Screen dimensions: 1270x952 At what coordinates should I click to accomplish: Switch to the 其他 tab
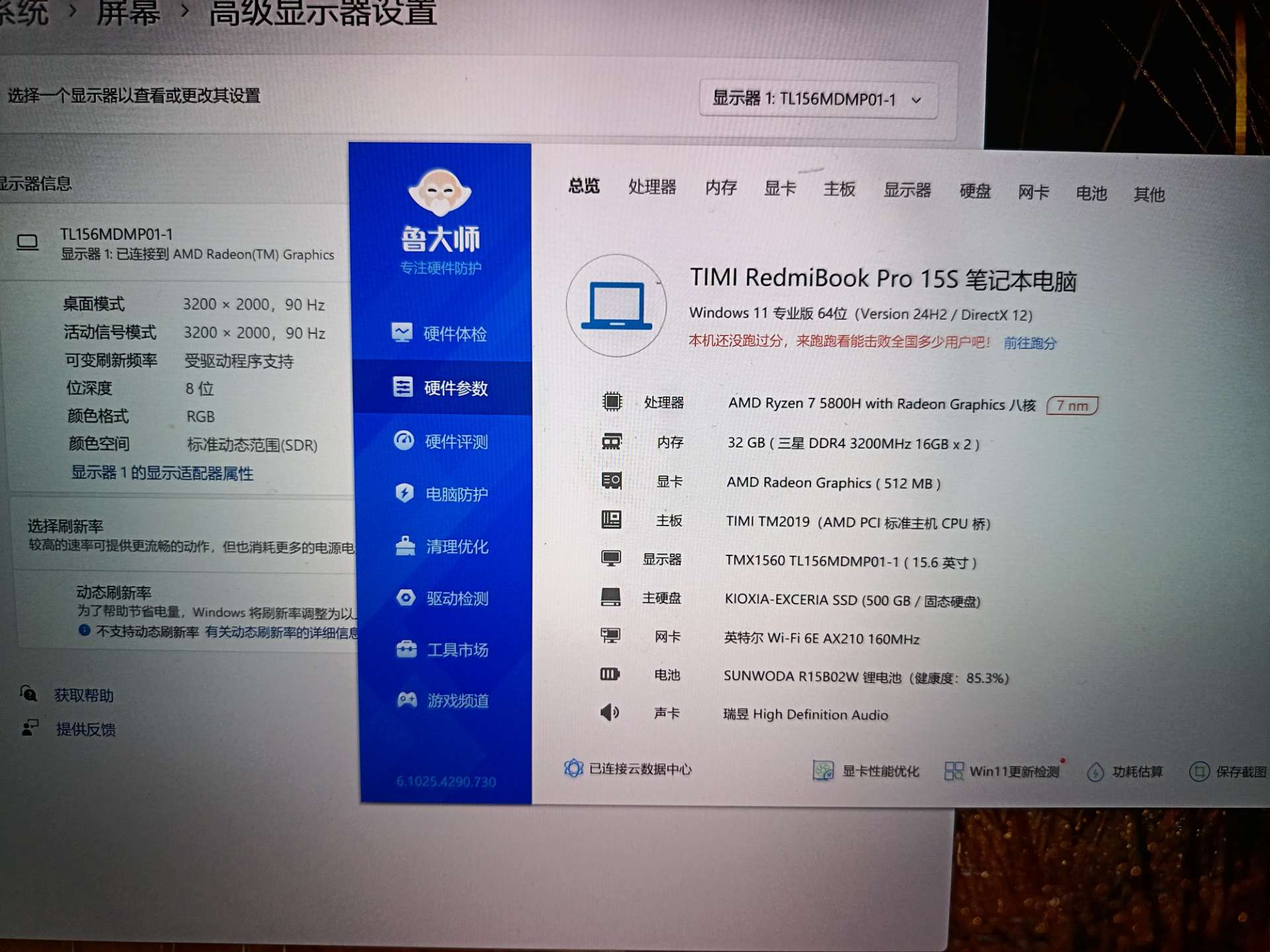[1149, 194]
